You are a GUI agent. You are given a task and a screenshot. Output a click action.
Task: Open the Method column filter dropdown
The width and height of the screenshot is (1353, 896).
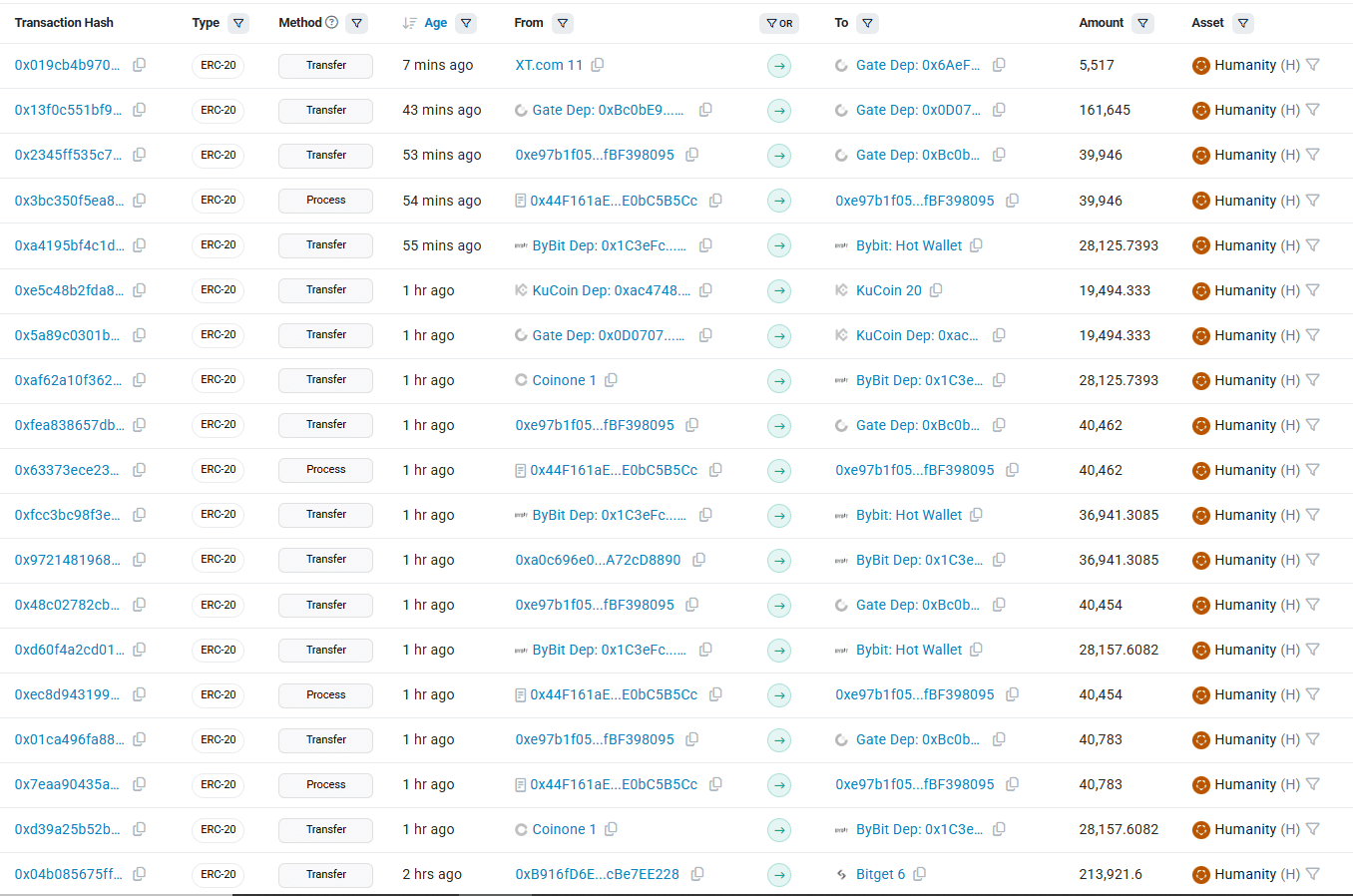tap(357, 23)
